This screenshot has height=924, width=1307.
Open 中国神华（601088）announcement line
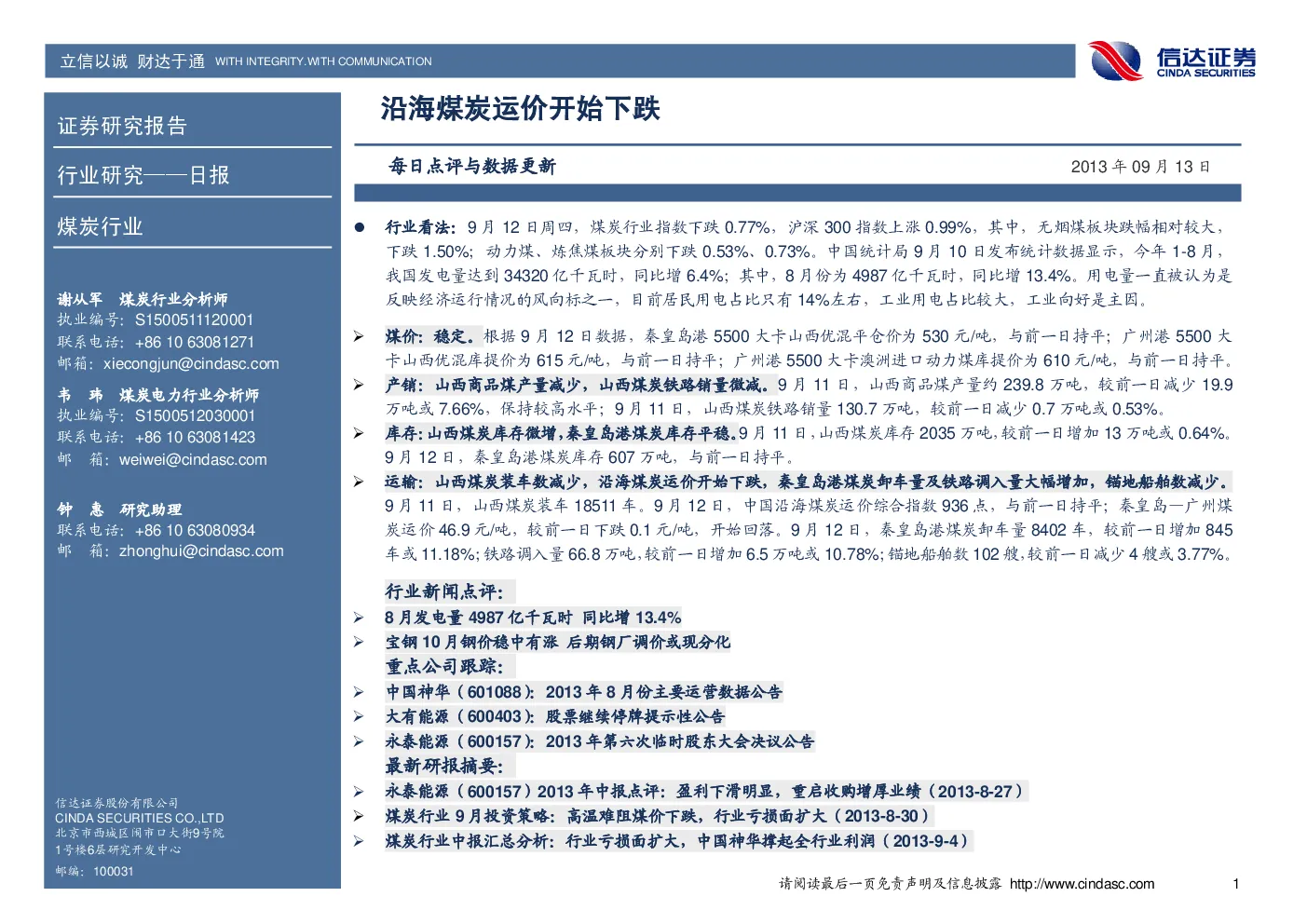[584, 692]
